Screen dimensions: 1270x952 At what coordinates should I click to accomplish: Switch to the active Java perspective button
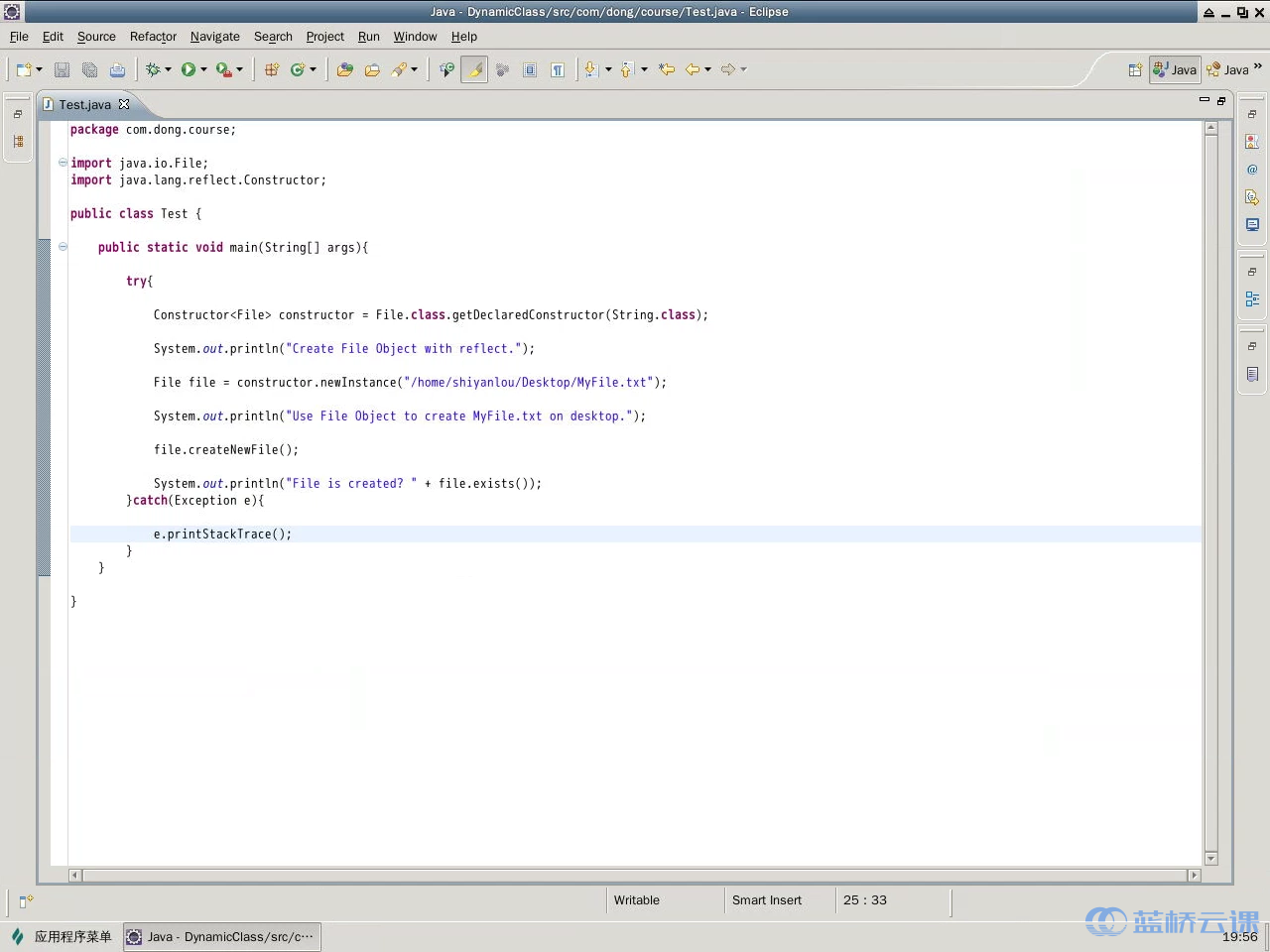(x=1175, y=69)
